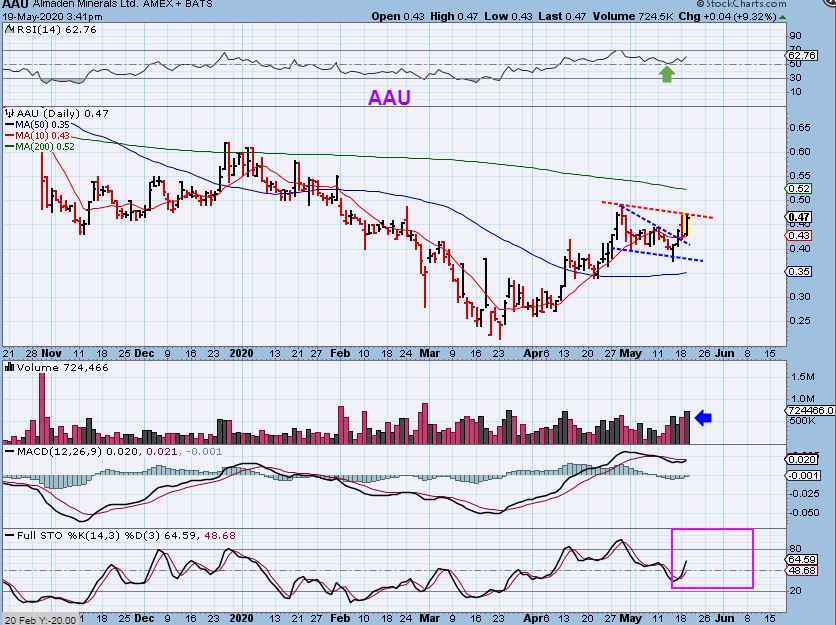This screenshot has height=625, width=836.
Task: Click the Low 0.43 value
Action: coord(508,17)
